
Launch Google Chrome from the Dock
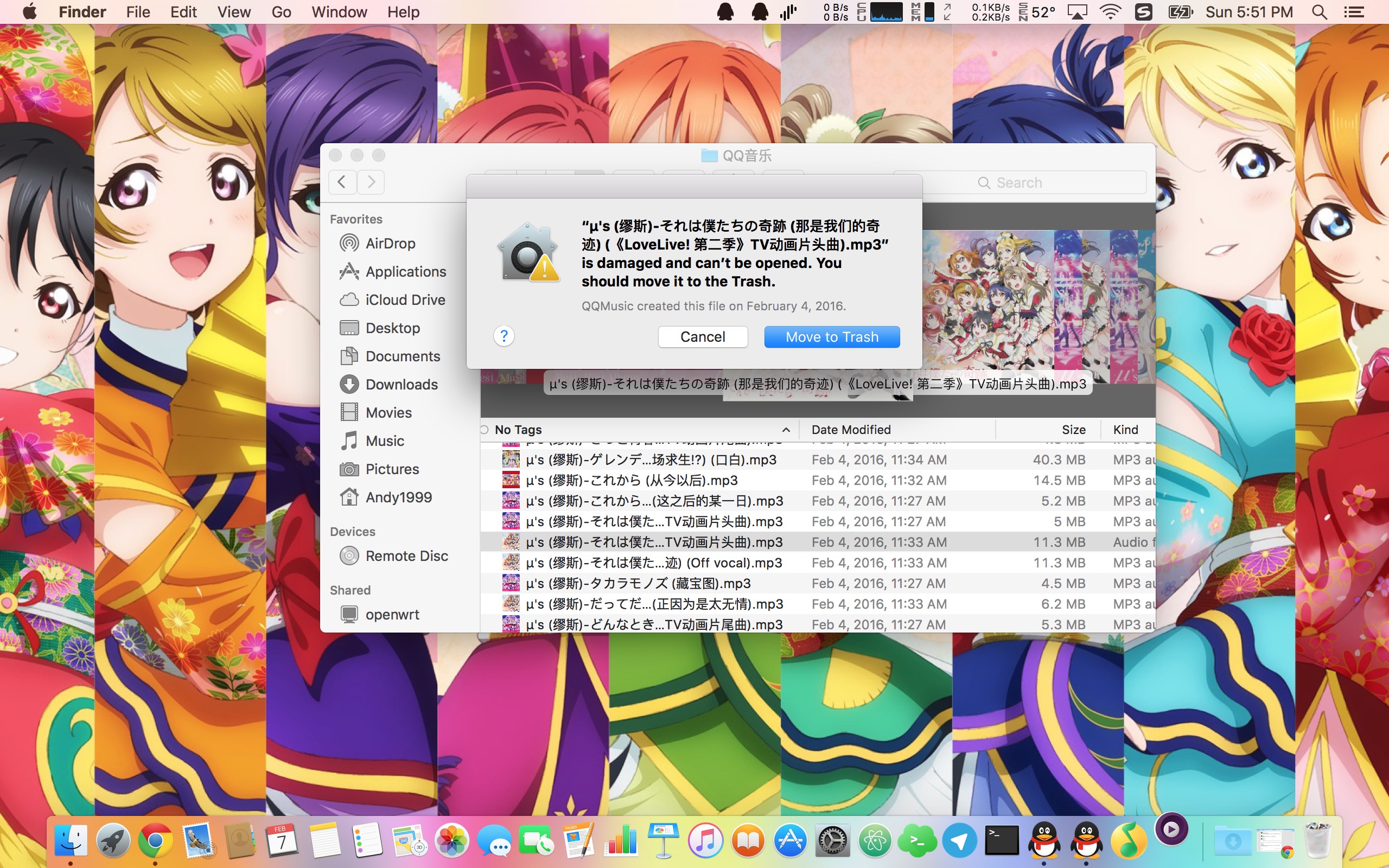tap(155, 841)
